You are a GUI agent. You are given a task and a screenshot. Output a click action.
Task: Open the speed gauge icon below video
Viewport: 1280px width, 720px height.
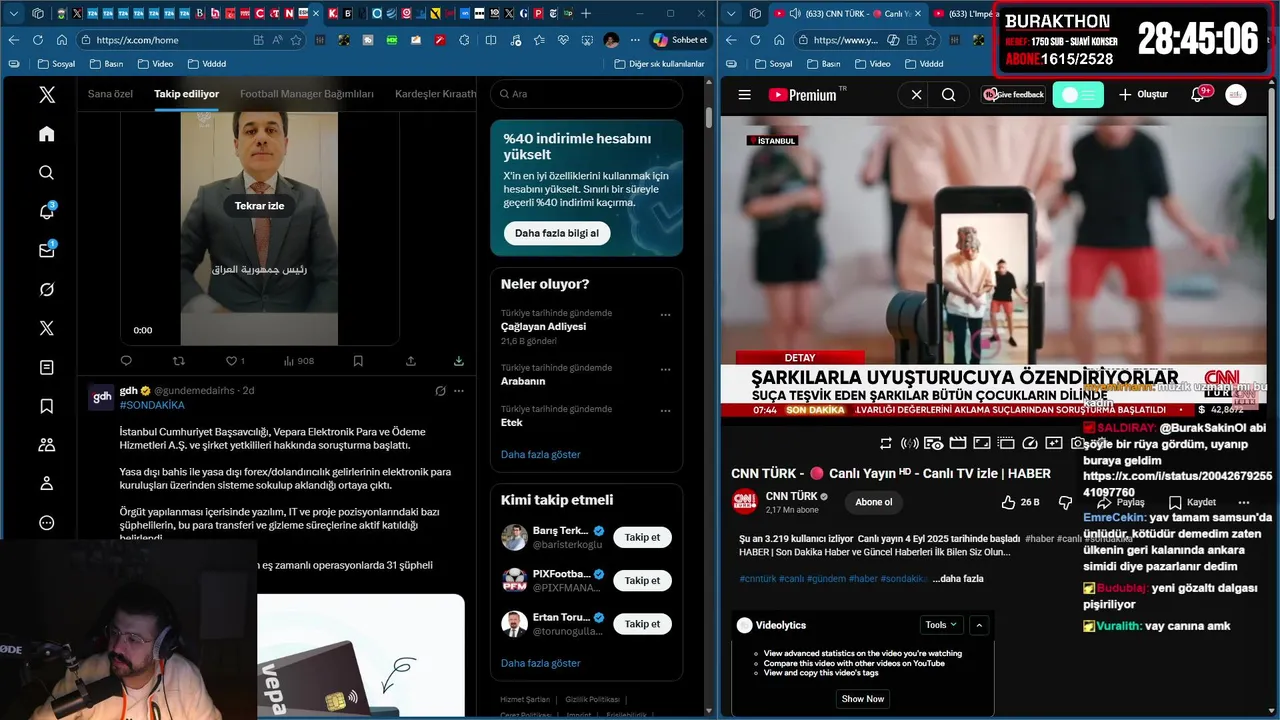tap(1030, 443)
